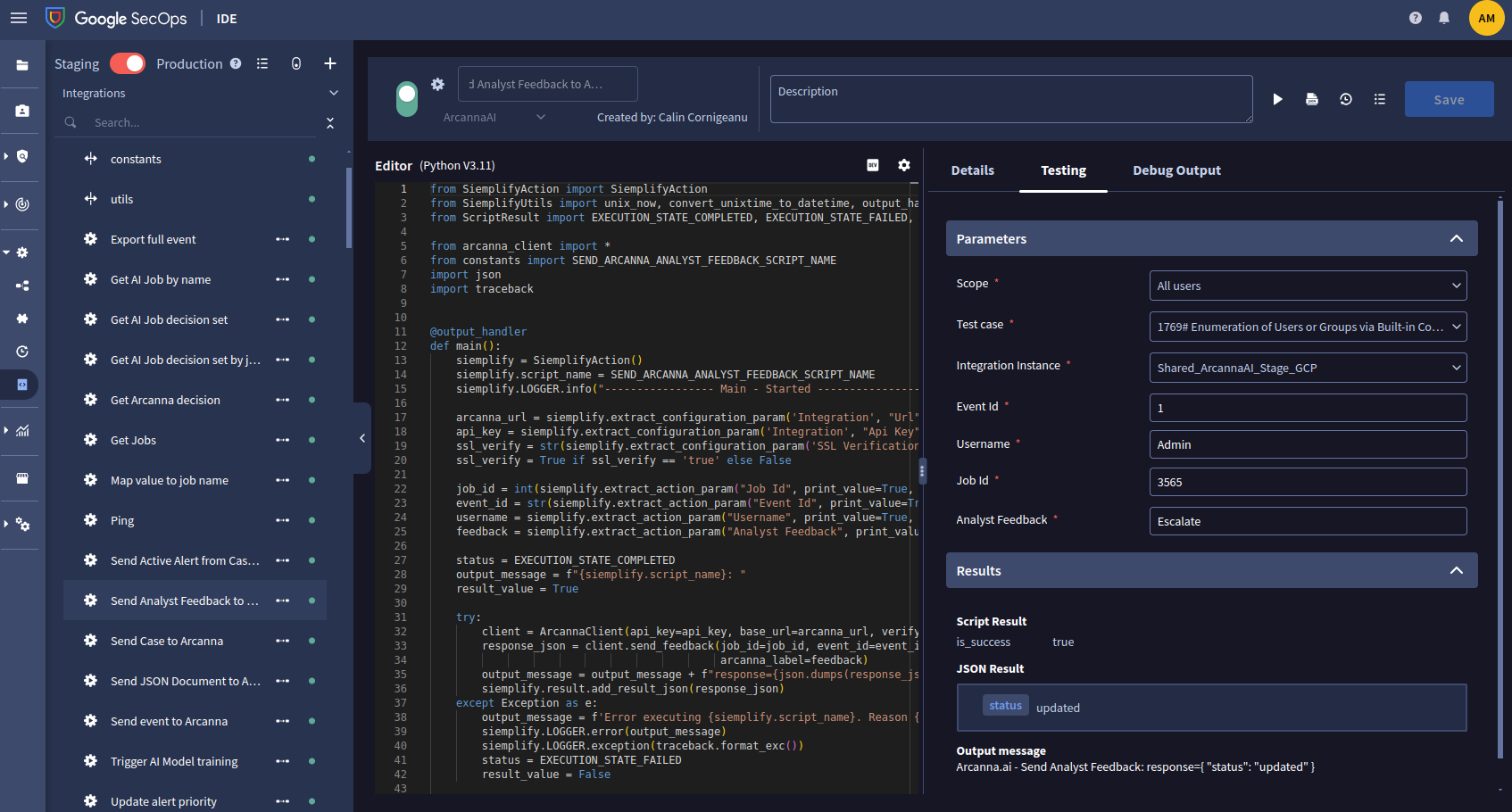Click the Staging/Production help icon
Screen dimensions: 1512x812
(x=236, y=63)
